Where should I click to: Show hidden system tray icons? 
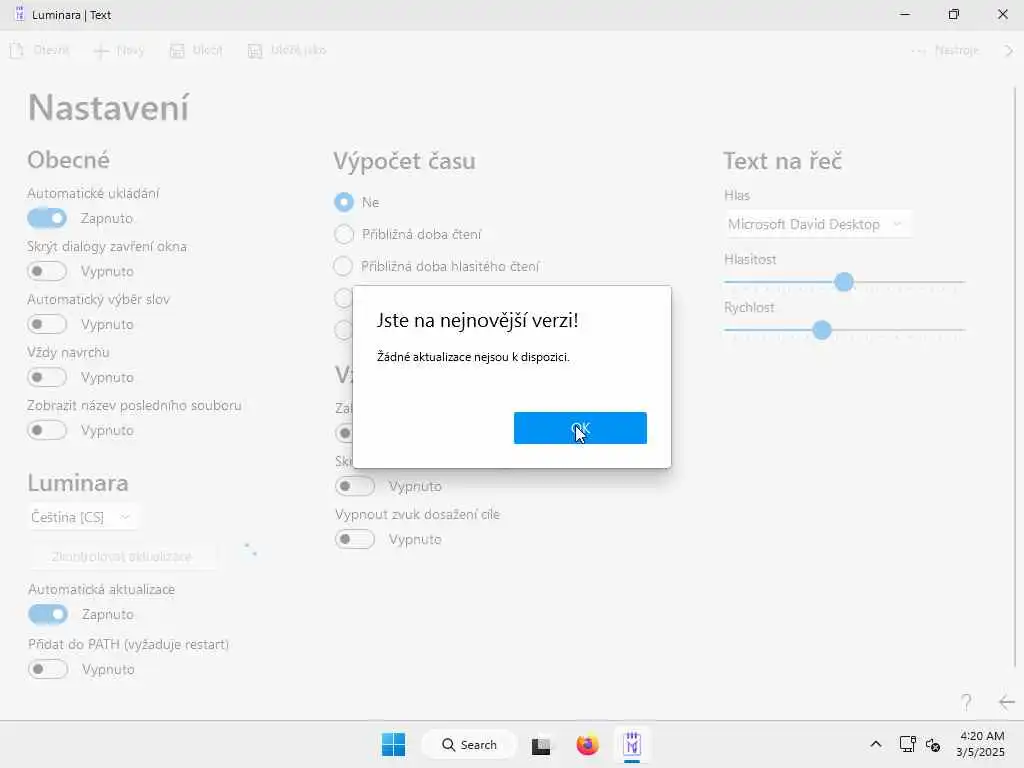pos(876,744)
